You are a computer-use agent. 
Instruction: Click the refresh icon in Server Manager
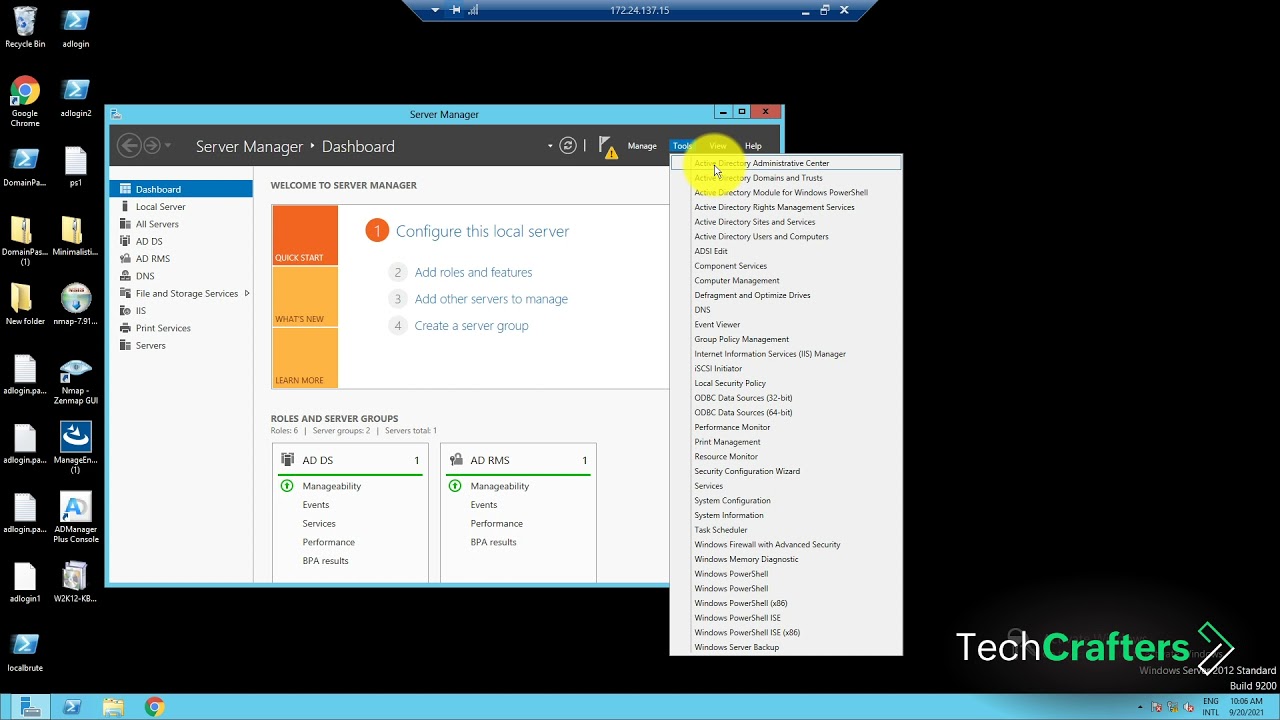click(x=568, y=146)
